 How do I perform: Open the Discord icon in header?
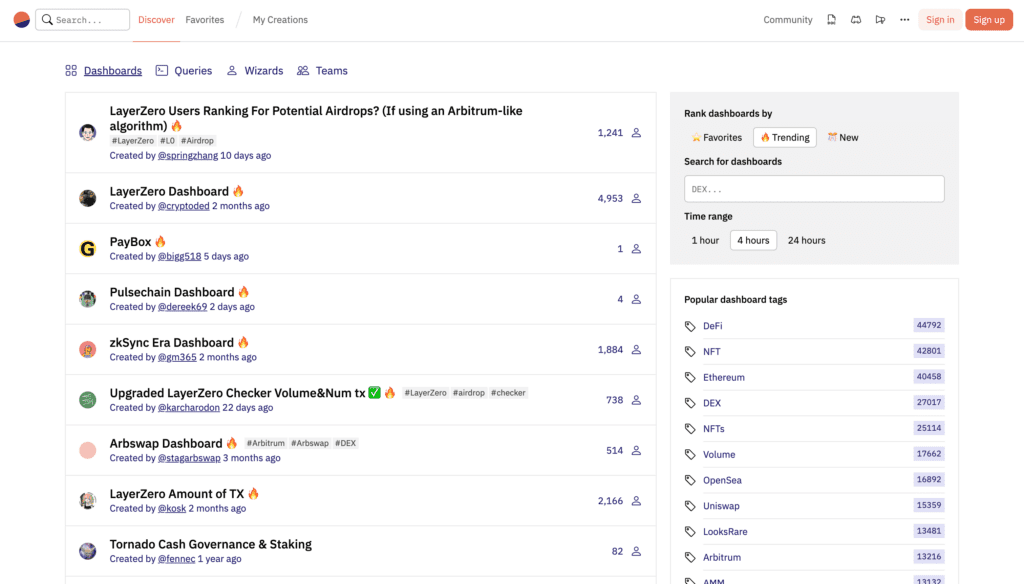[x=856, y=20]
